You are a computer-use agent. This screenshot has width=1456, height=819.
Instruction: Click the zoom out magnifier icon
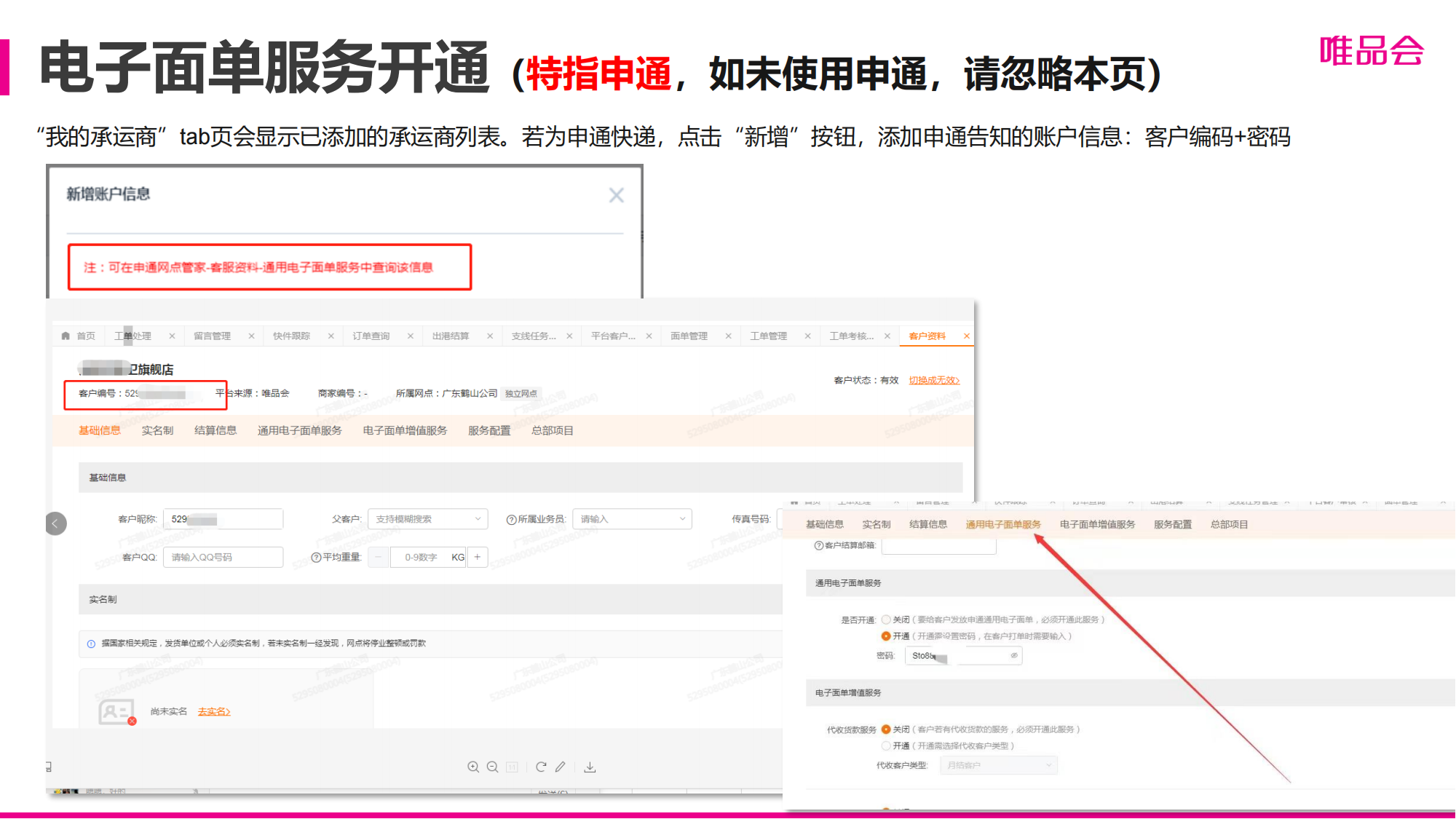click(x=493, y=767)
